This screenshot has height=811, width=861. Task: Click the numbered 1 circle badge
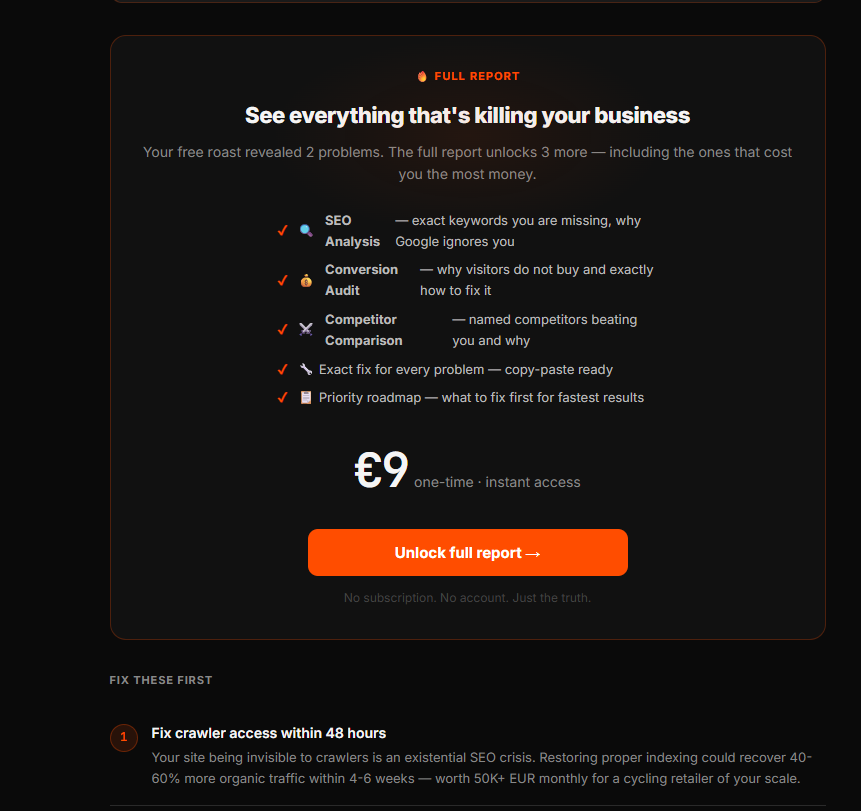pyautogui.click(x=124, y=737)
